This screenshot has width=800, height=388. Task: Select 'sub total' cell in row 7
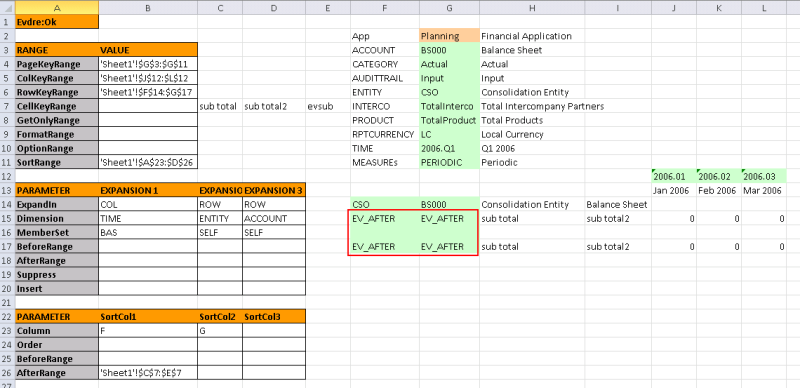(x=220, y=106)
